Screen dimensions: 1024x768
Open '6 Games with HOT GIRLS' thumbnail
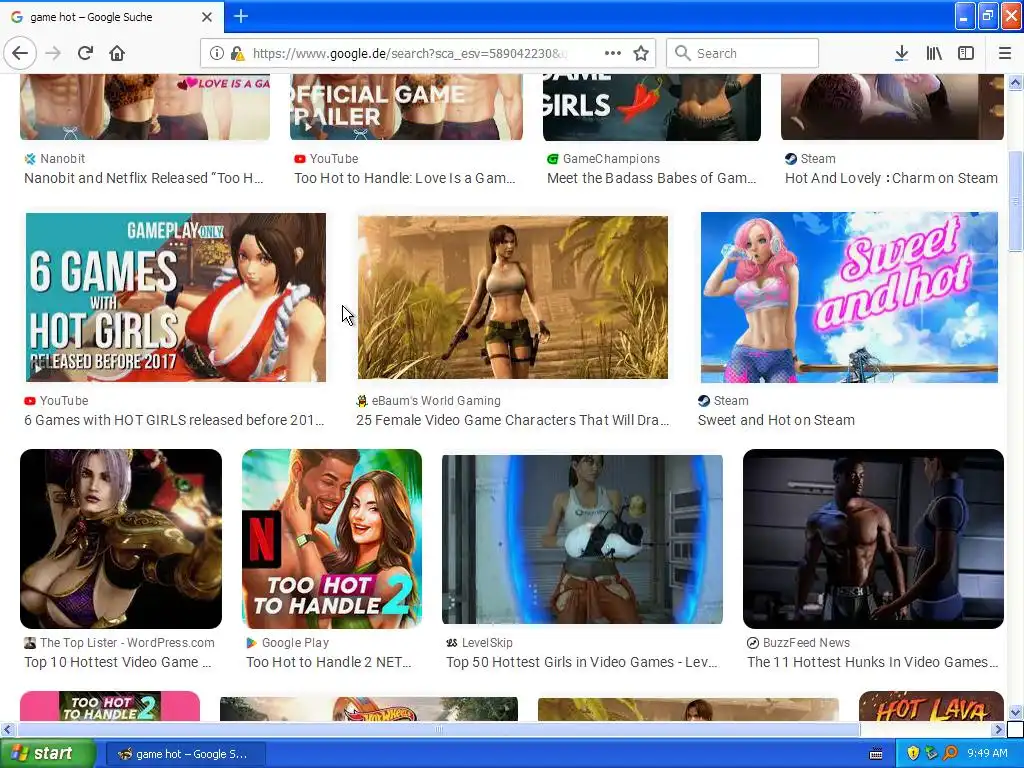point(176,297)
